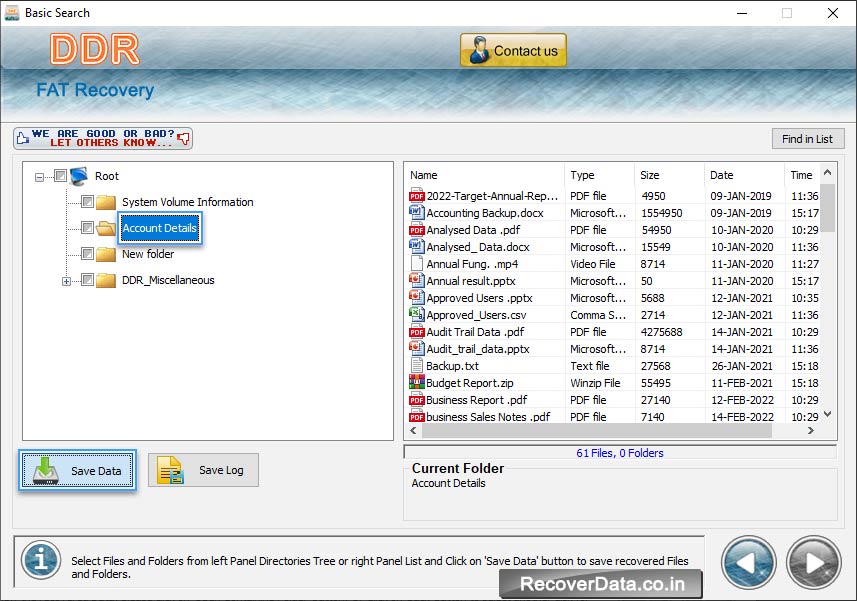
Task: Click the text file icon of Backup.txt
Action: tap(416, 366)
